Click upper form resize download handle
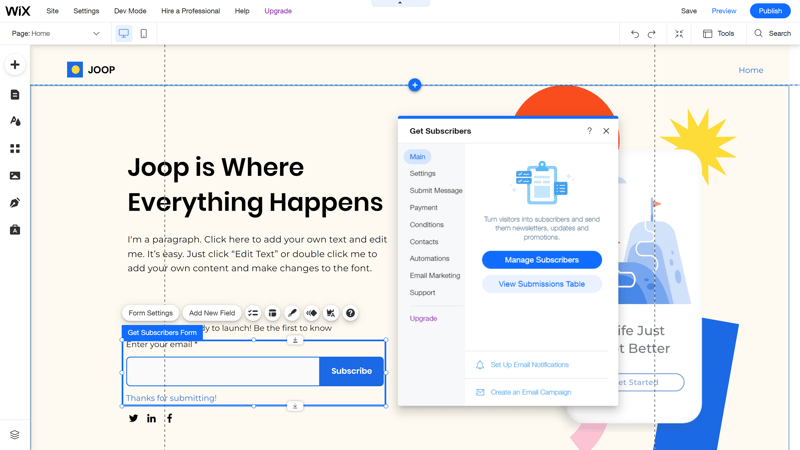800x450 pixels. [295, 340]
